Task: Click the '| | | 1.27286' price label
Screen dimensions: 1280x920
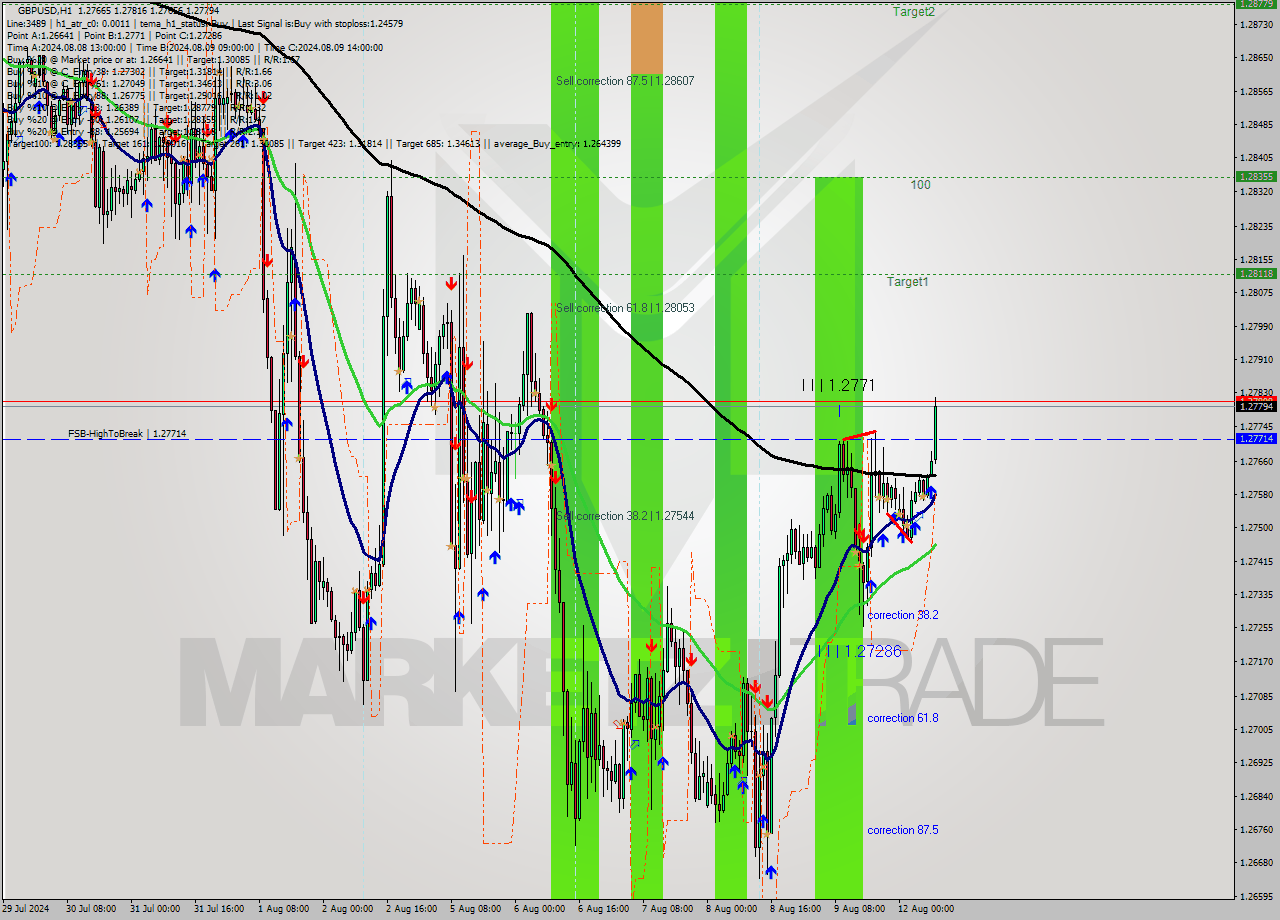Action: (859, 651)
